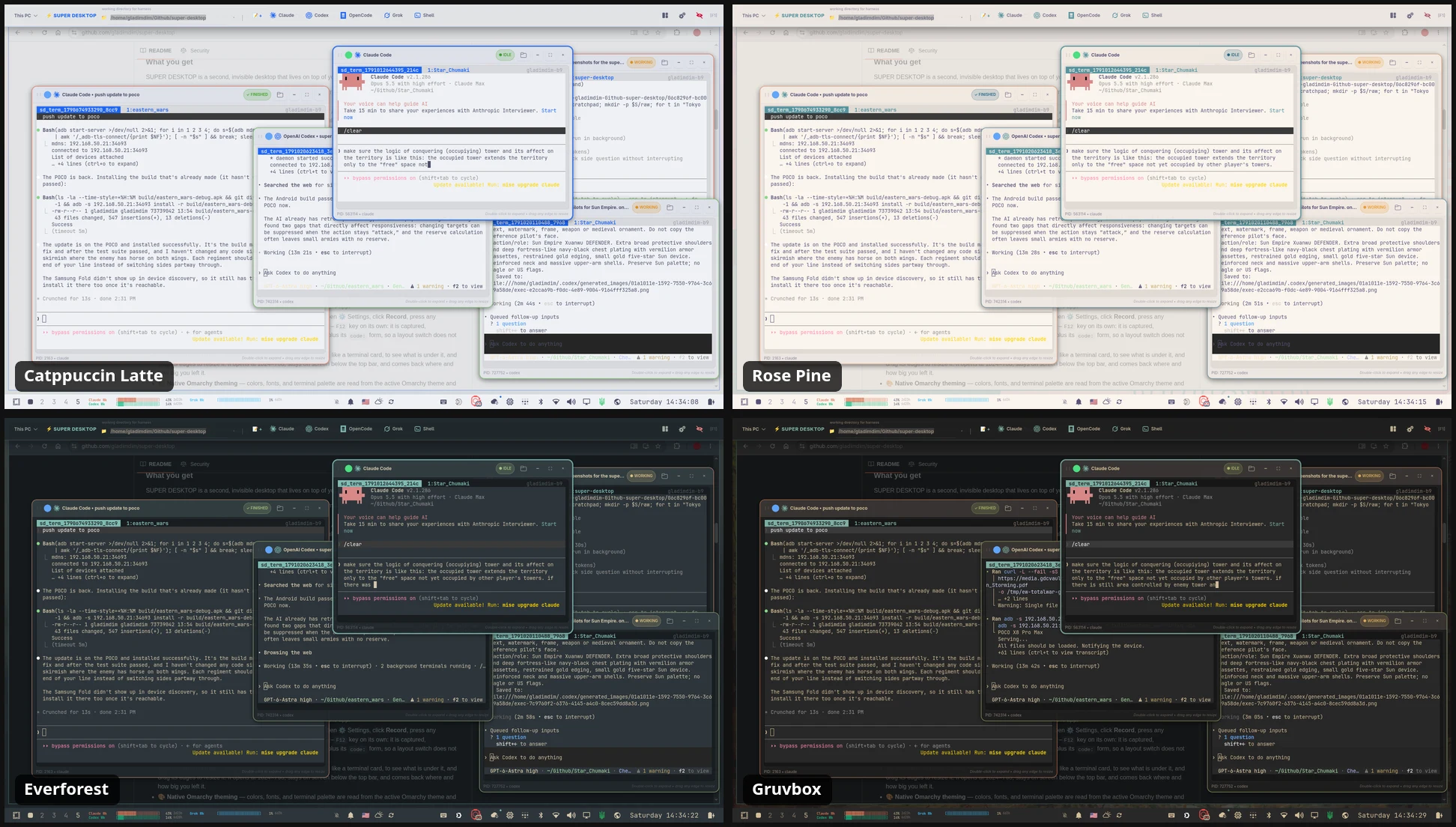
Task: Click folder icon in Rose Pine 'push update to poco' window
Action: pyautogui.click(x=1007, y=94)
